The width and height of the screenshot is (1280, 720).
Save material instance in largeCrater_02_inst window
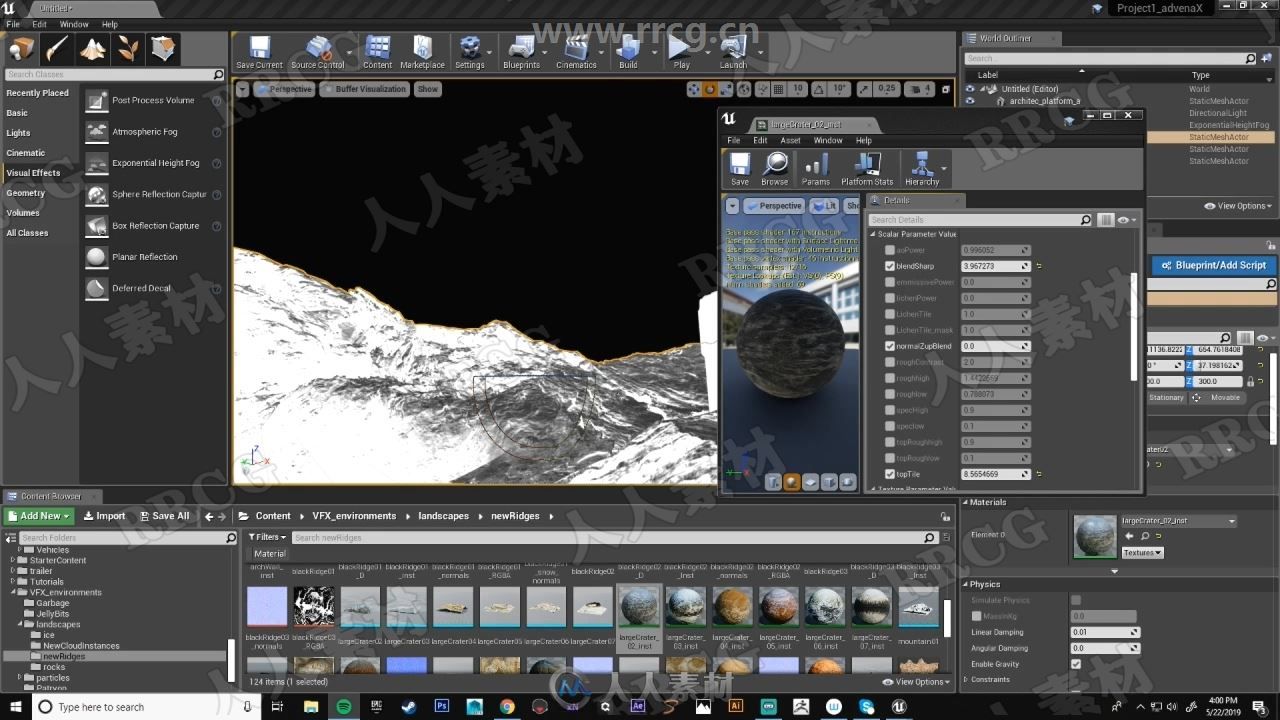pyautogui.click(x=740, y=169)
